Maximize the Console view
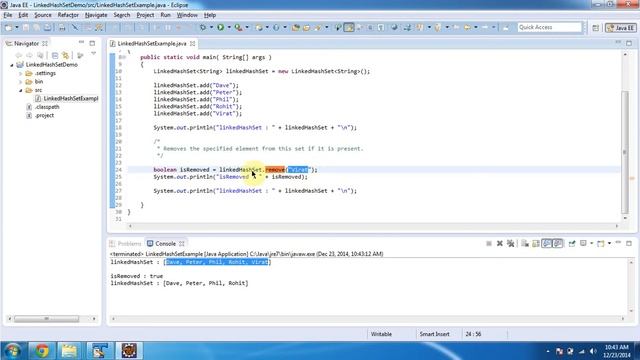Viewport: 640px width, 360px height. [629, 243]
